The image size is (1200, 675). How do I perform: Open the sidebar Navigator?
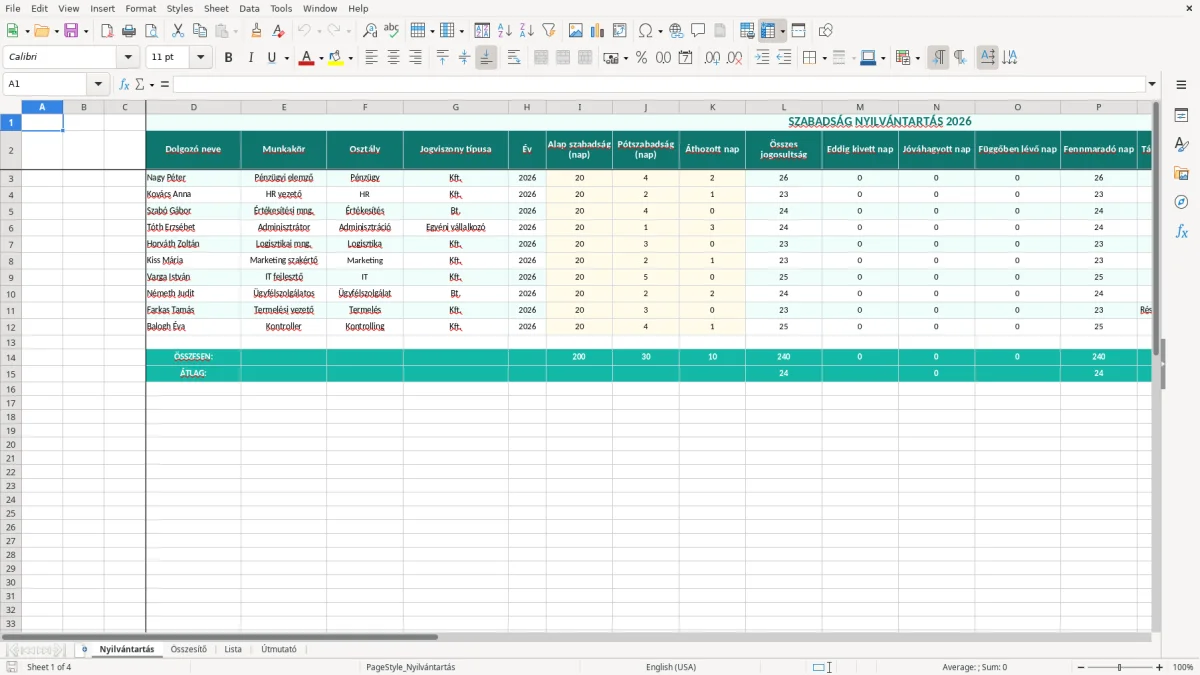[1181, 203]
